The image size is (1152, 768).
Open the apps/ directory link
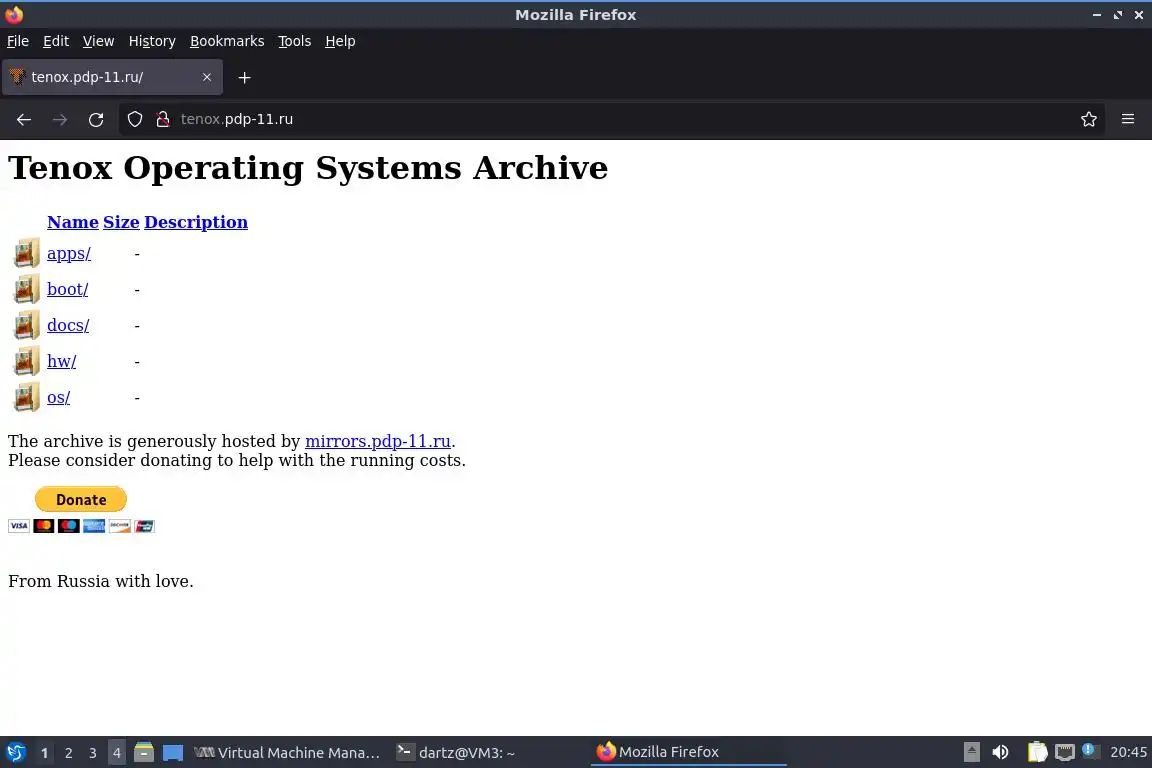tap(69, 254)
